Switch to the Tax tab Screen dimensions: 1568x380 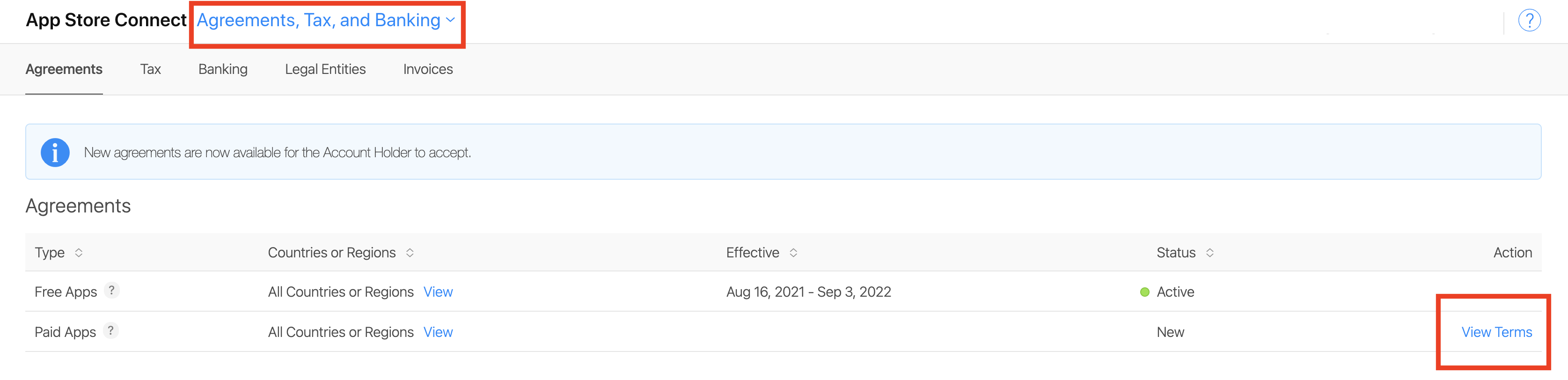[150, 69]
